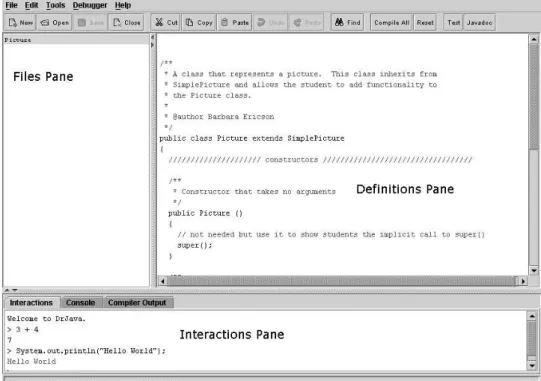Collapse the bottom pane via the up/down divider arrows
The height and width of the screenshot is (381, 541).
pyautogui.click(x=10, y=290)
